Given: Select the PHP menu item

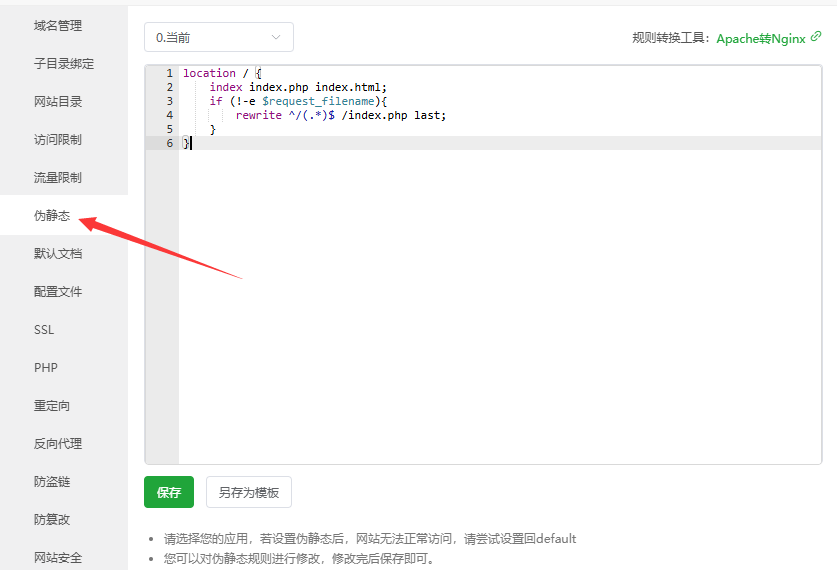Looking at the screenshot, I should click(x=46, y=368).
